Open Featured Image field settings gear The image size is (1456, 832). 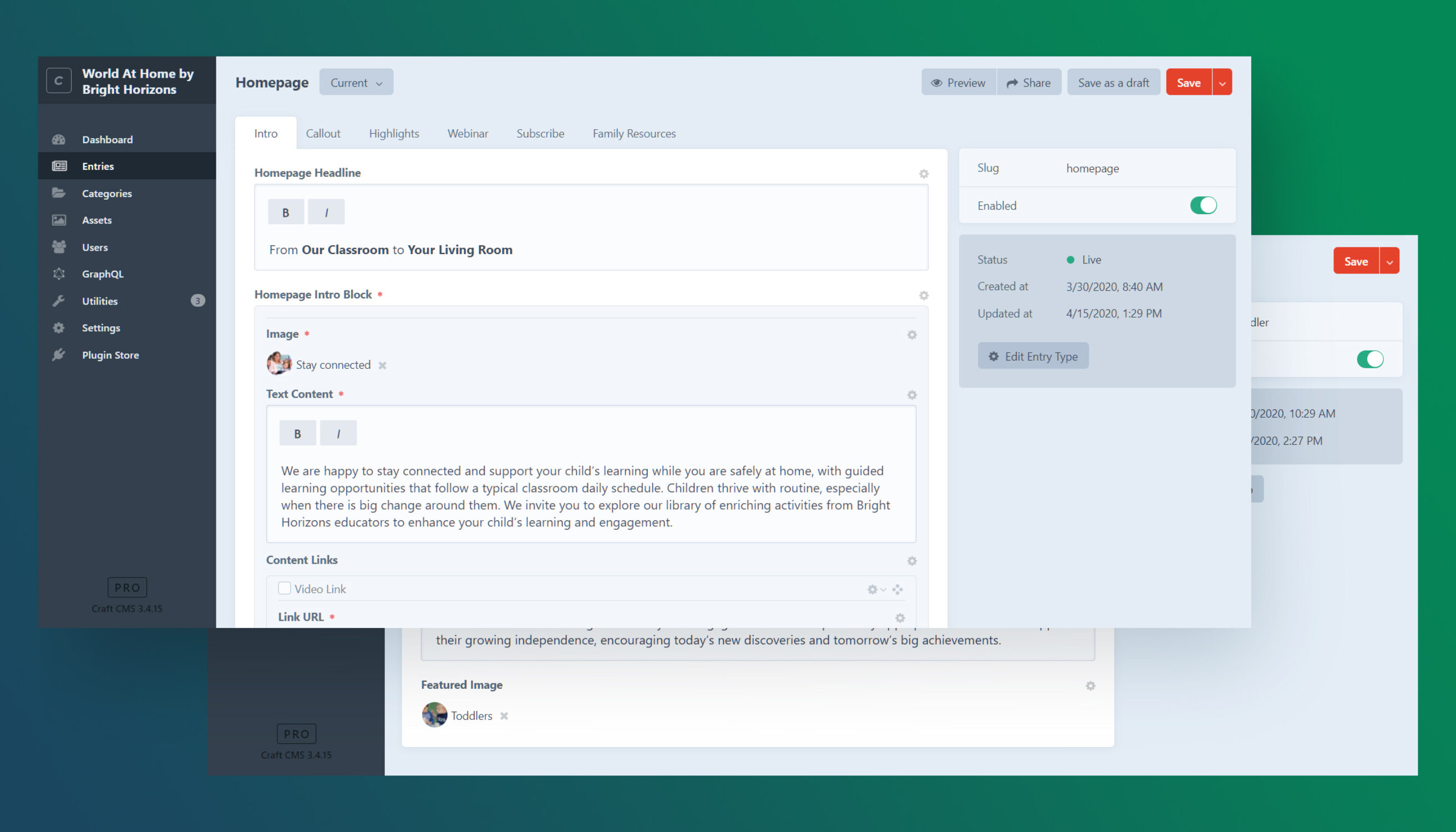pyautogui.click(x=1090, y=686)
